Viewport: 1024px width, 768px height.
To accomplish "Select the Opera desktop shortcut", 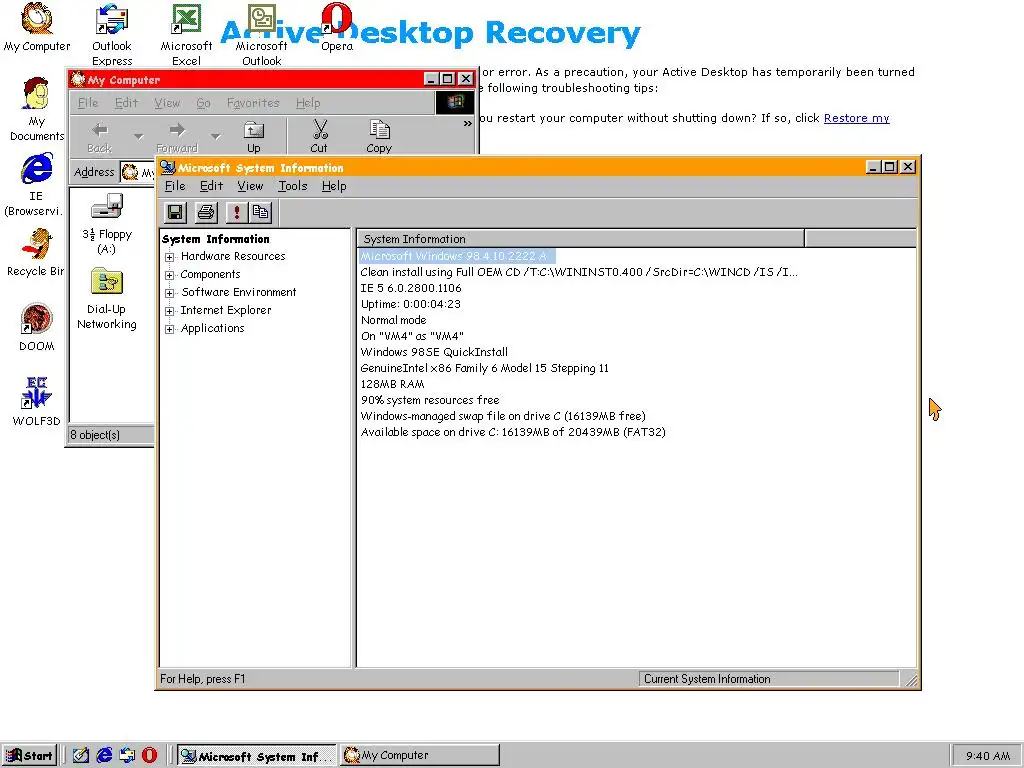I will (337, 28).
